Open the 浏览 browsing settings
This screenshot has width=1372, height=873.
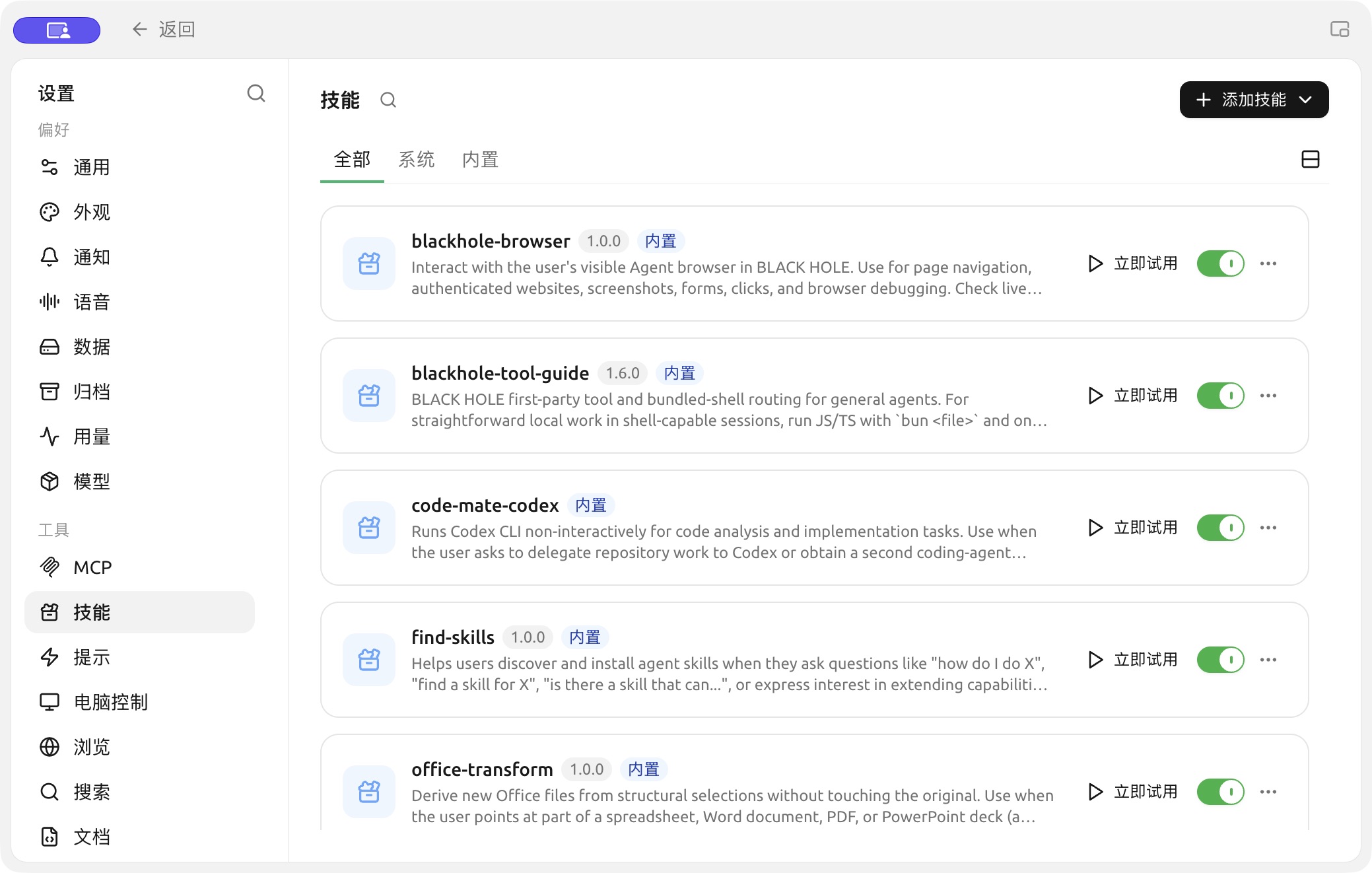(139, 747)
